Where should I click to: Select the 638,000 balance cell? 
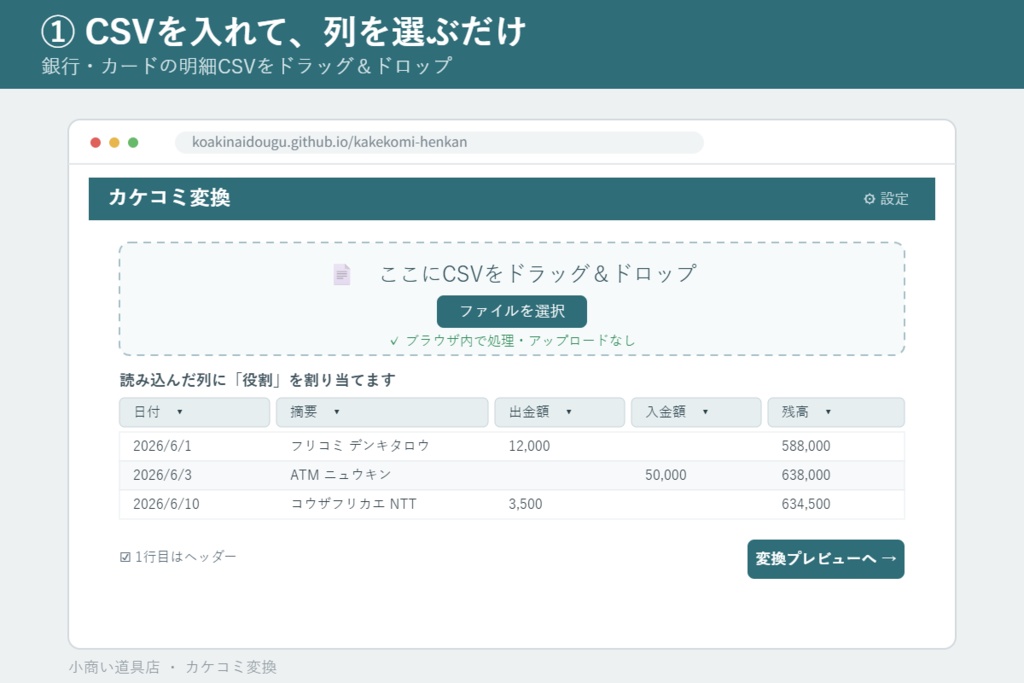(x=806, y=475)
